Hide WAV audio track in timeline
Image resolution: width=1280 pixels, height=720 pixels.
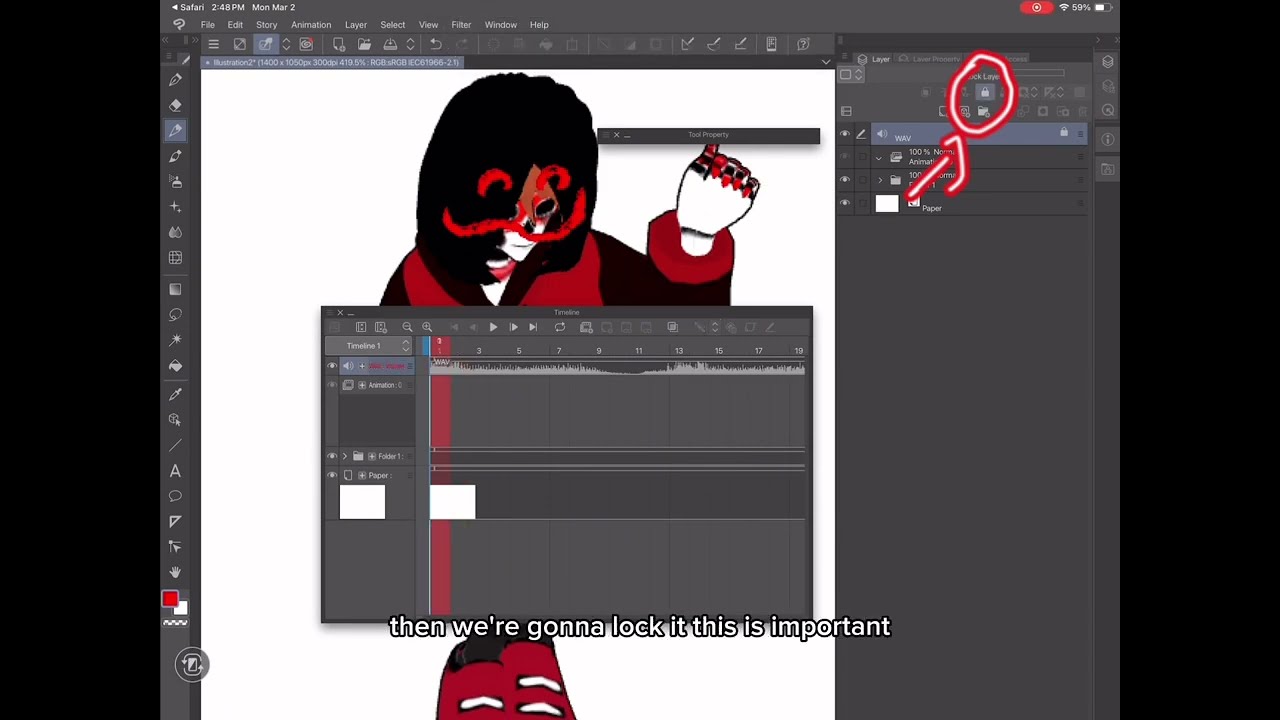pos(332,366)
